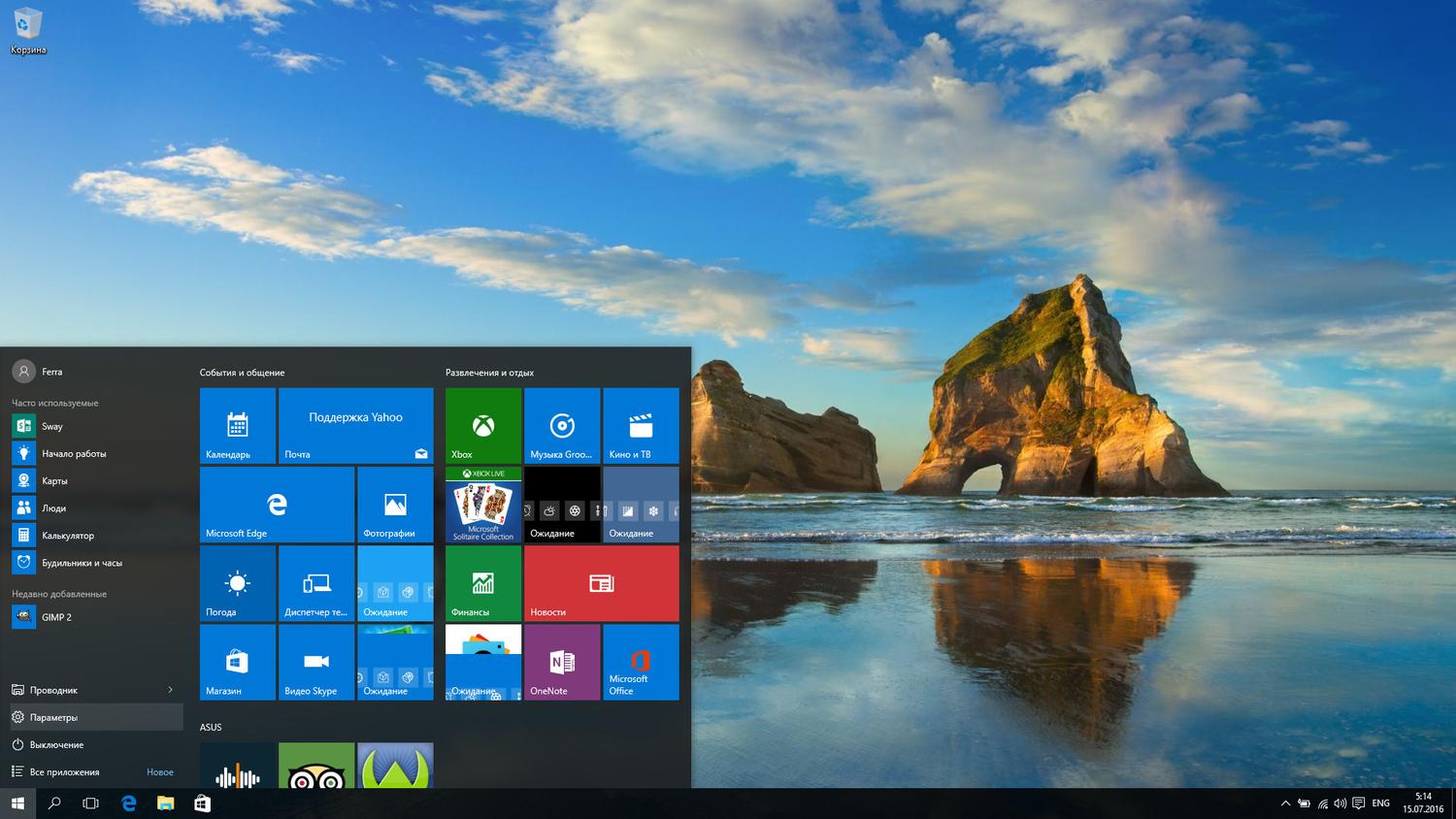
Task: Open the volume control in the tray
Action: (1340, 803)
